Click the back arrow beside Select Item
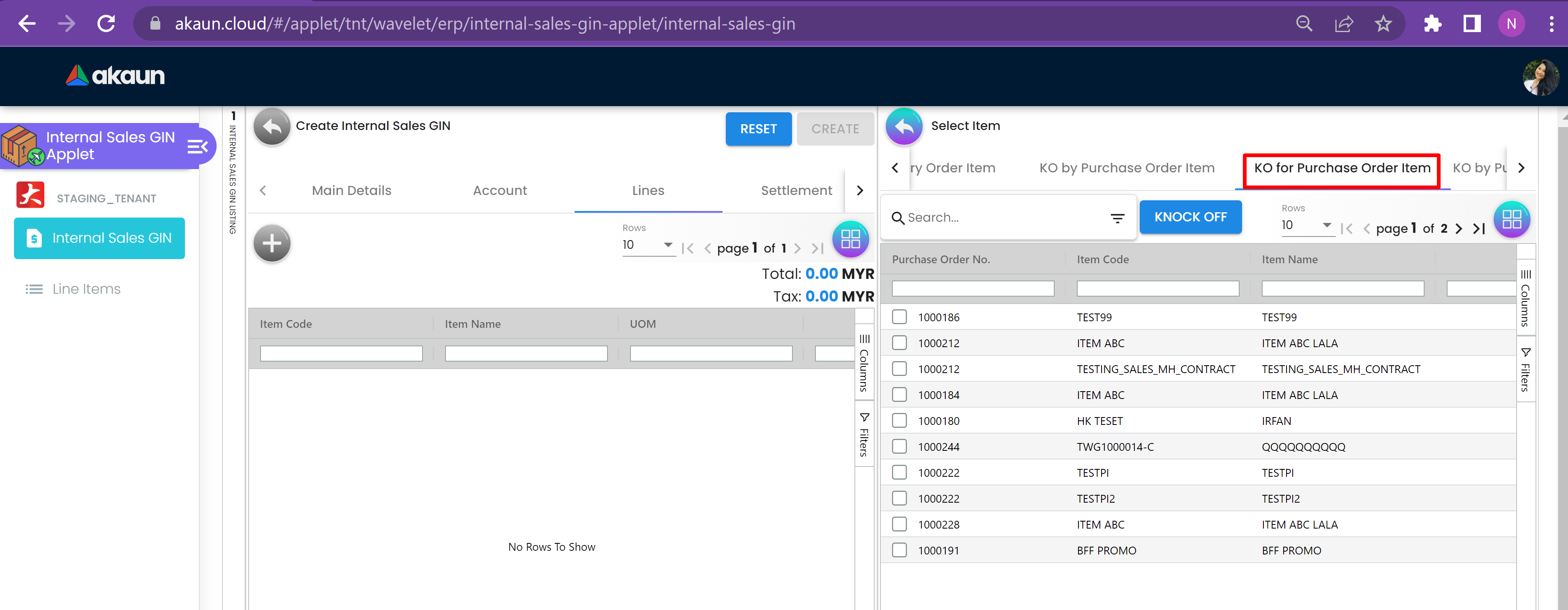The width and height of the screenshot is (1568, 610). 904,126
